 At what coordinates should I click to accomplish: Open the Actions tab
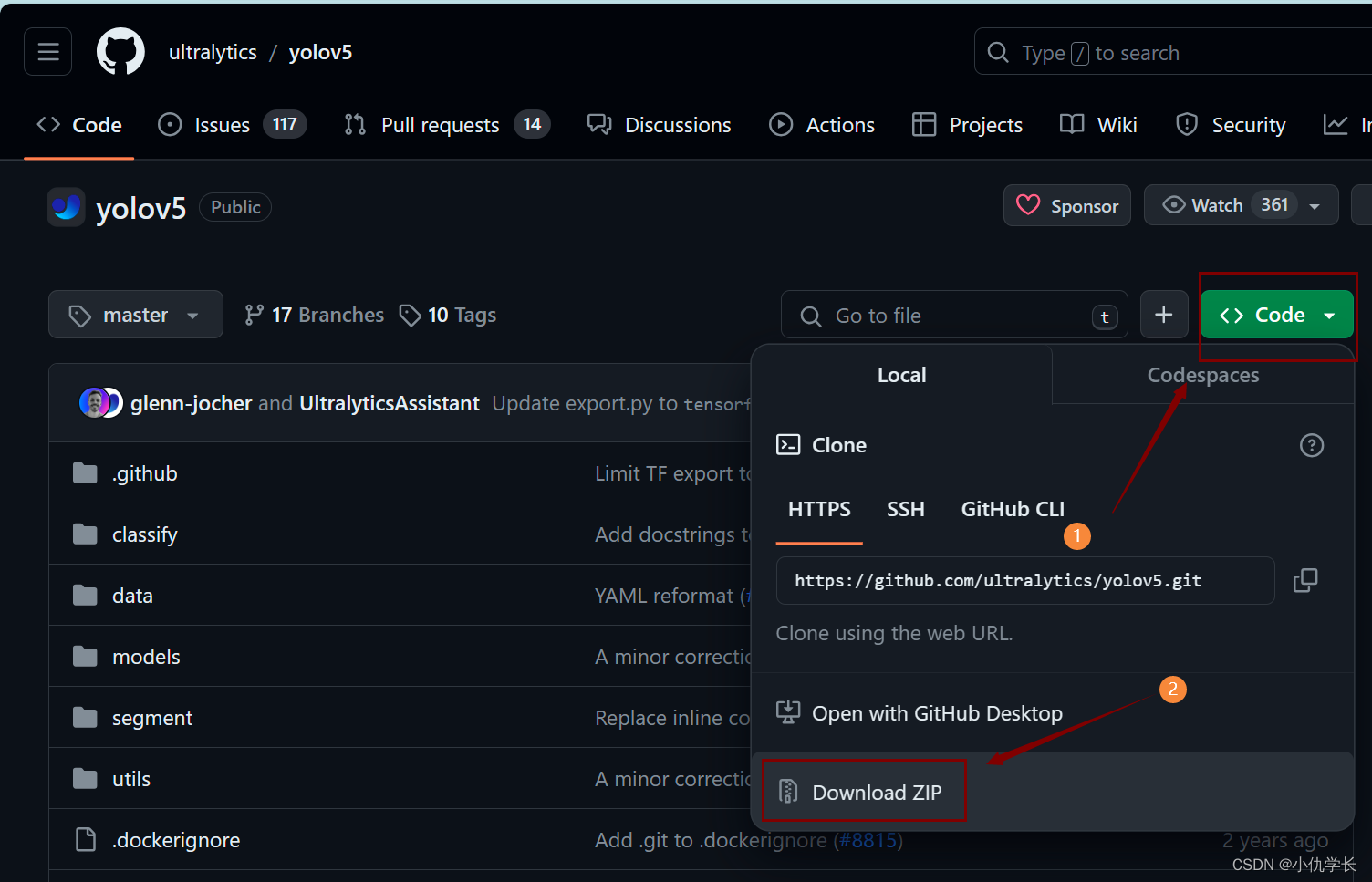[x=822, y=125]
